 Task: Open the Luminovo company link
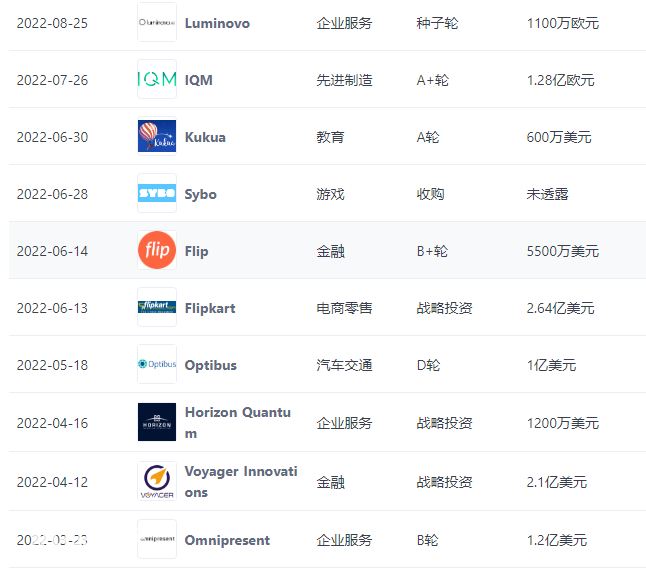tap(217, 23)
